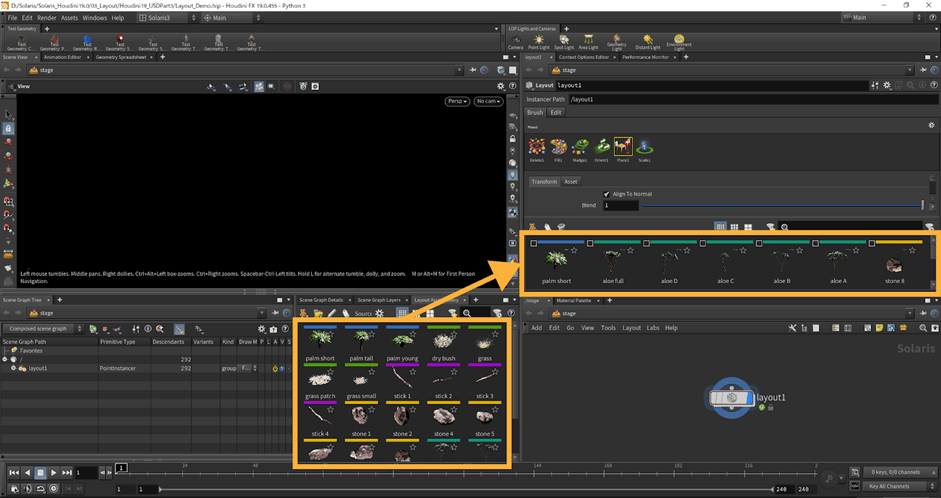The image size is (941, 498).
Task: Adjust the Blend slider
Action: click(783, 205)
